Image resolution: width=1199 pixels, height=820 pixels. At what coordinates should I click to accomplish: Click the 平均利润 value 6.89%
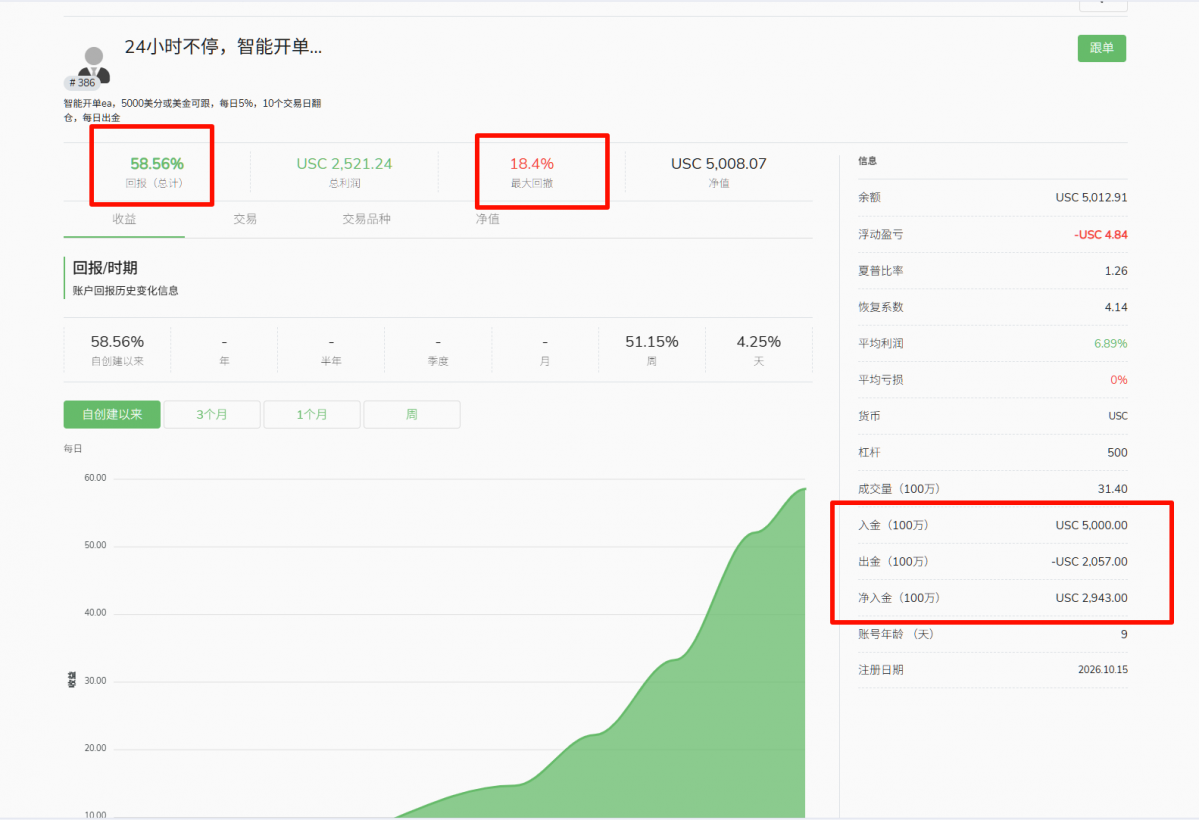pos(1110,343)
